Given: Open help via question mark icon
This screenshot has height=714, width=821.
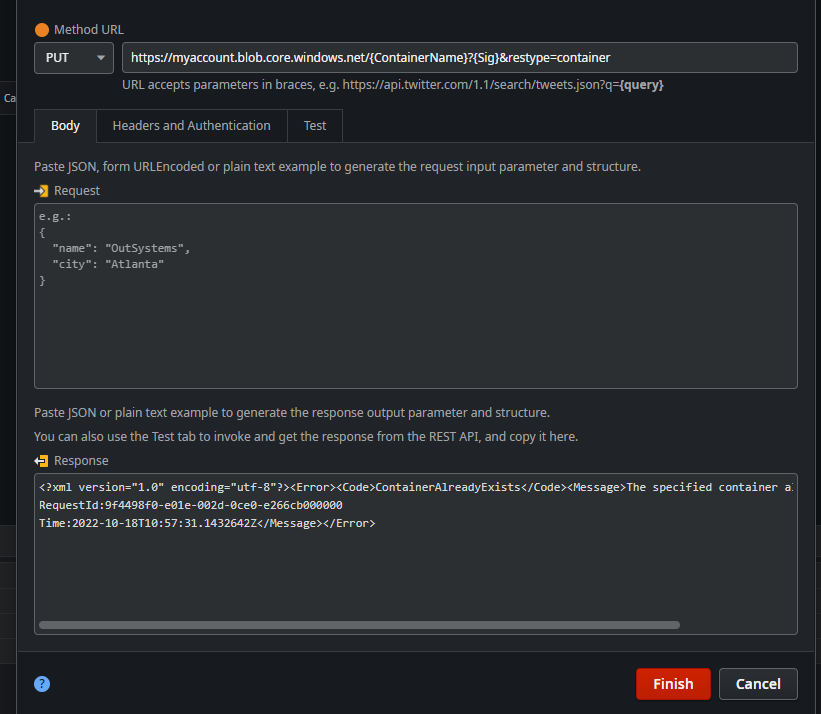Looking at the screenshot, I should coord(42,684).
